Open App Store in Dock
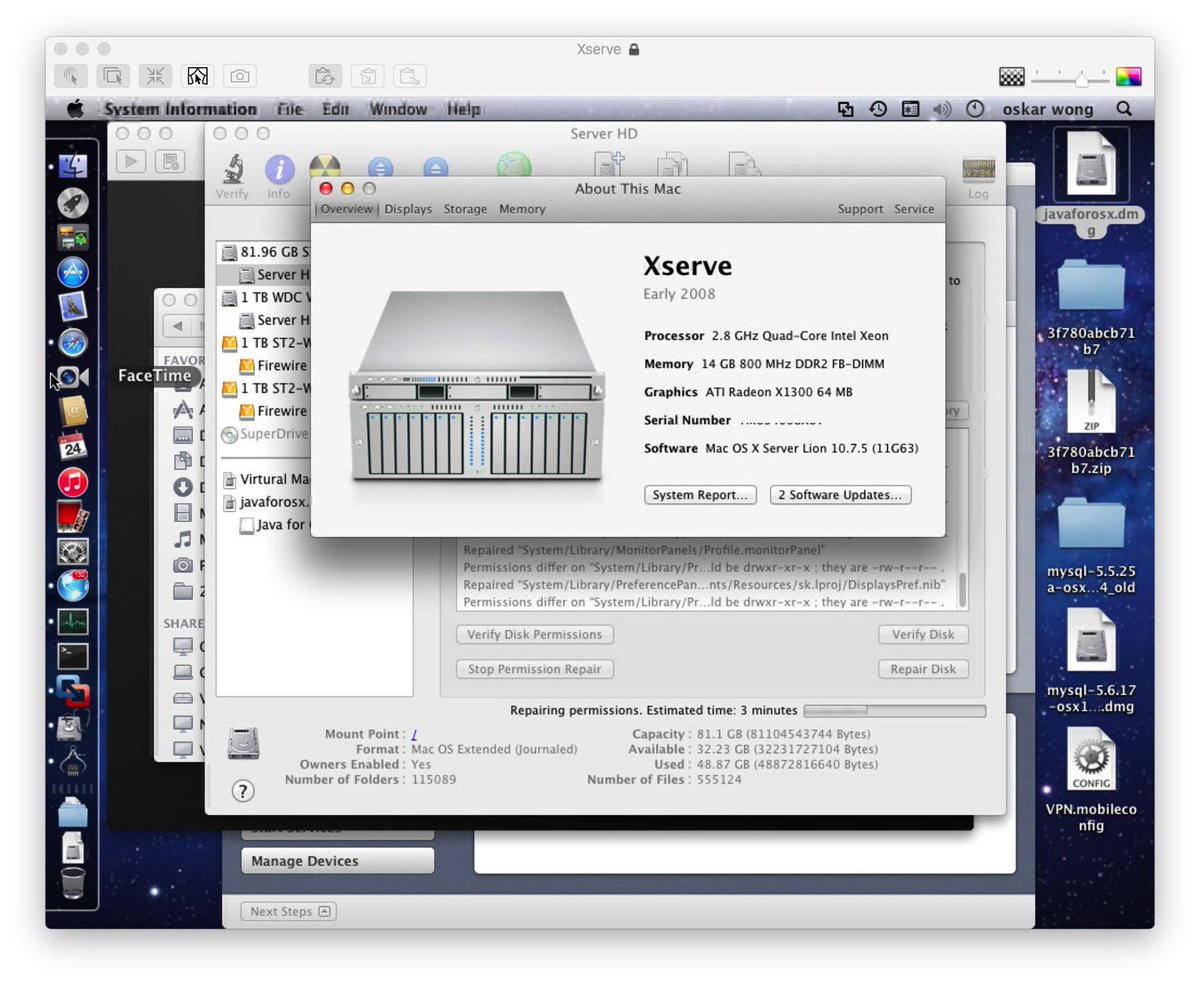Viewport: 1200px width, 983px height. [73, 272]
